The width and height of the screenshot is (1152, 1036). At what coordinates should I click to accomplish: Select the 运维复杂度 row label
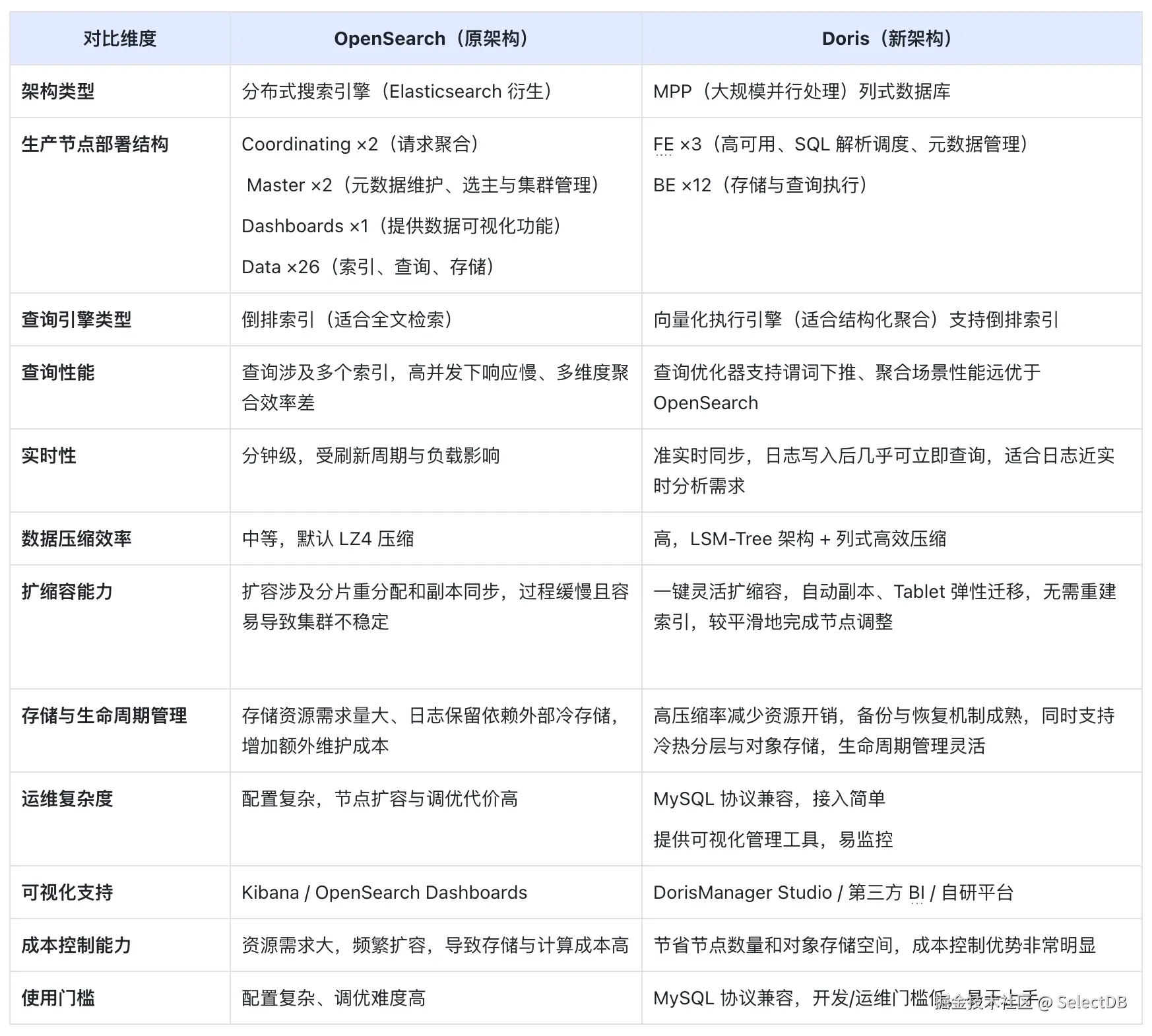pyautogui.click(x=66, y=799)
